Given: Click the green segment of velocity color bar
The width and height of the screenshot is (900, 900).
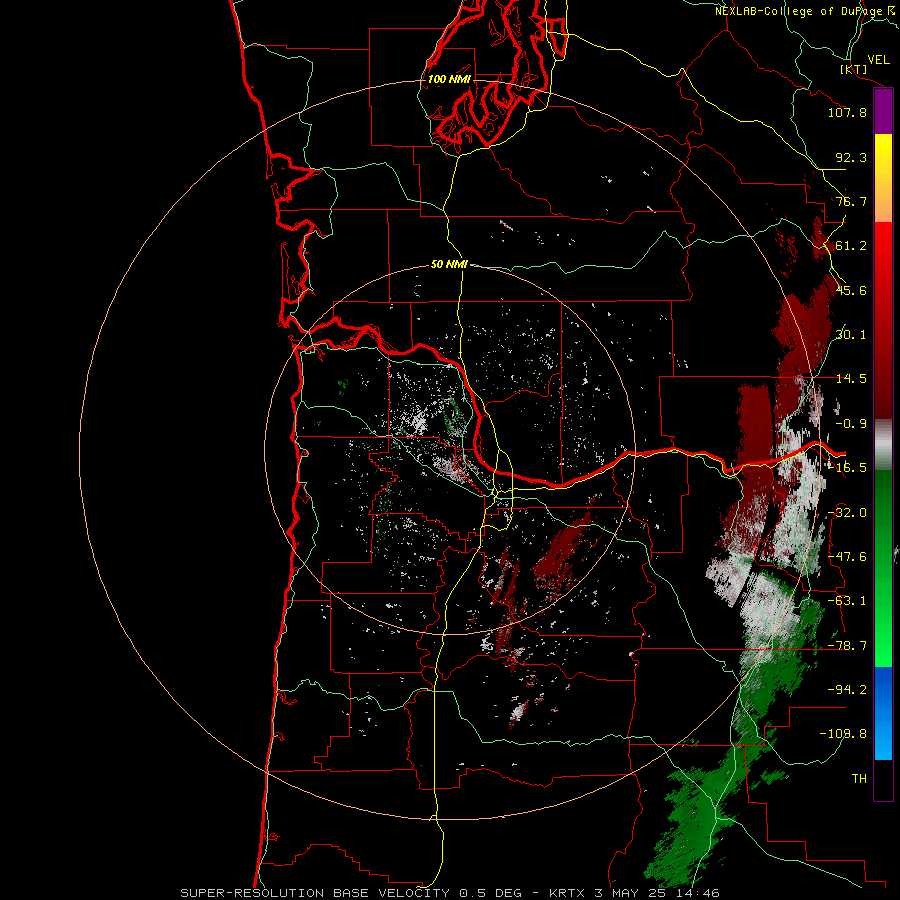Looking at the screenshot, I should click(883, 568).
